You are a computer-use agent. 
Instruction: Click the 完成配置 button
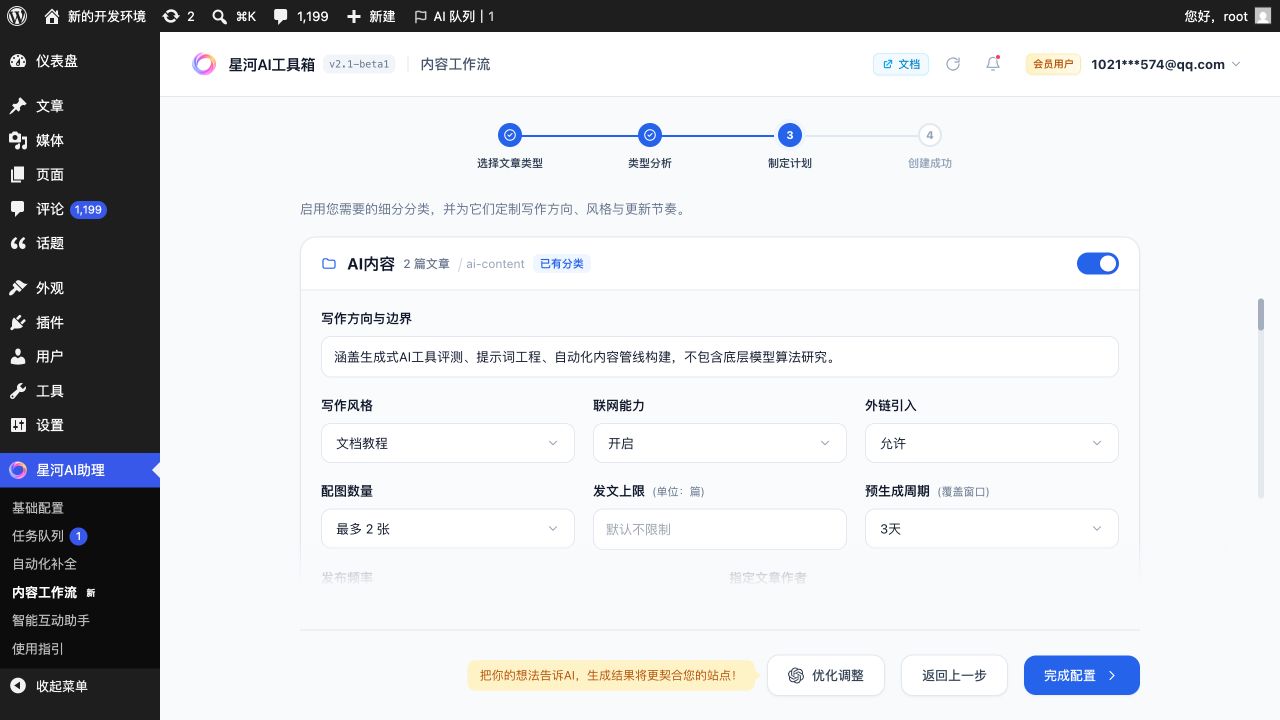(1082, 675)
